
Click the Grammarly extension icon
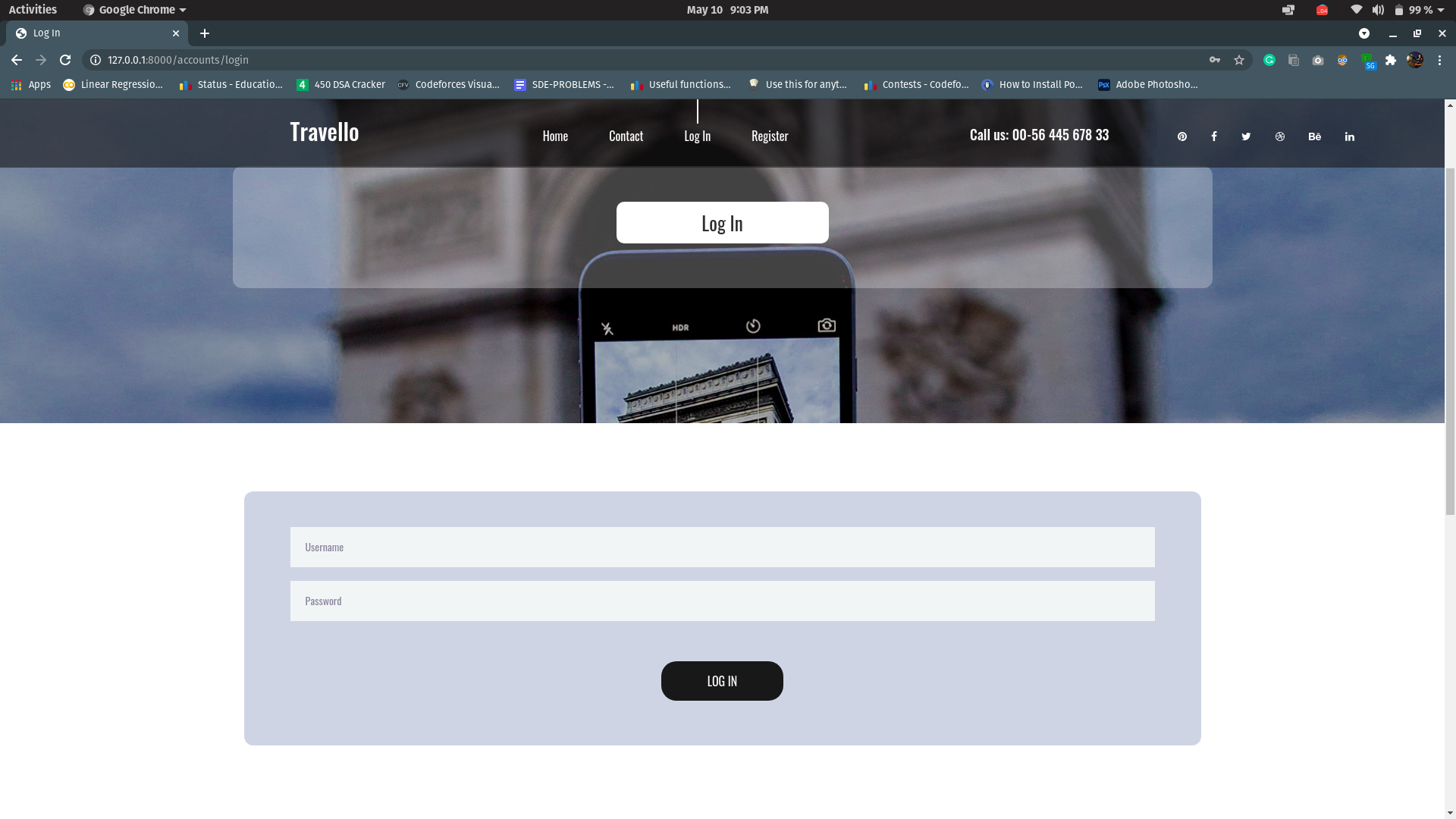point(1269,60)
